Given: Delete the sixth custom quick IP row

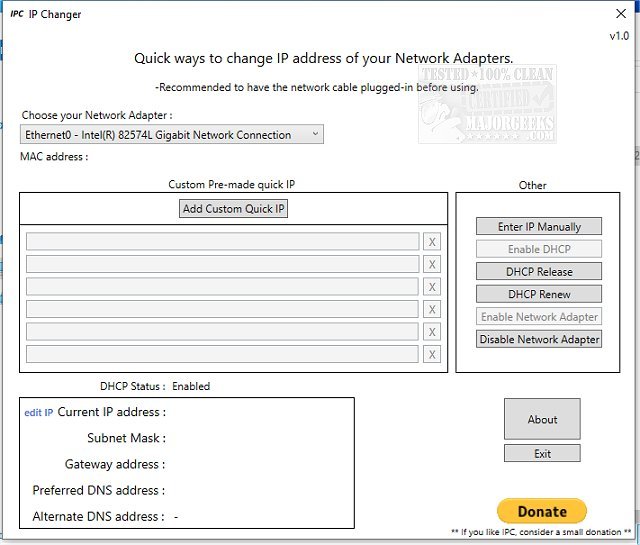Looking at the screenshot, I should click(x=432, y=354).
